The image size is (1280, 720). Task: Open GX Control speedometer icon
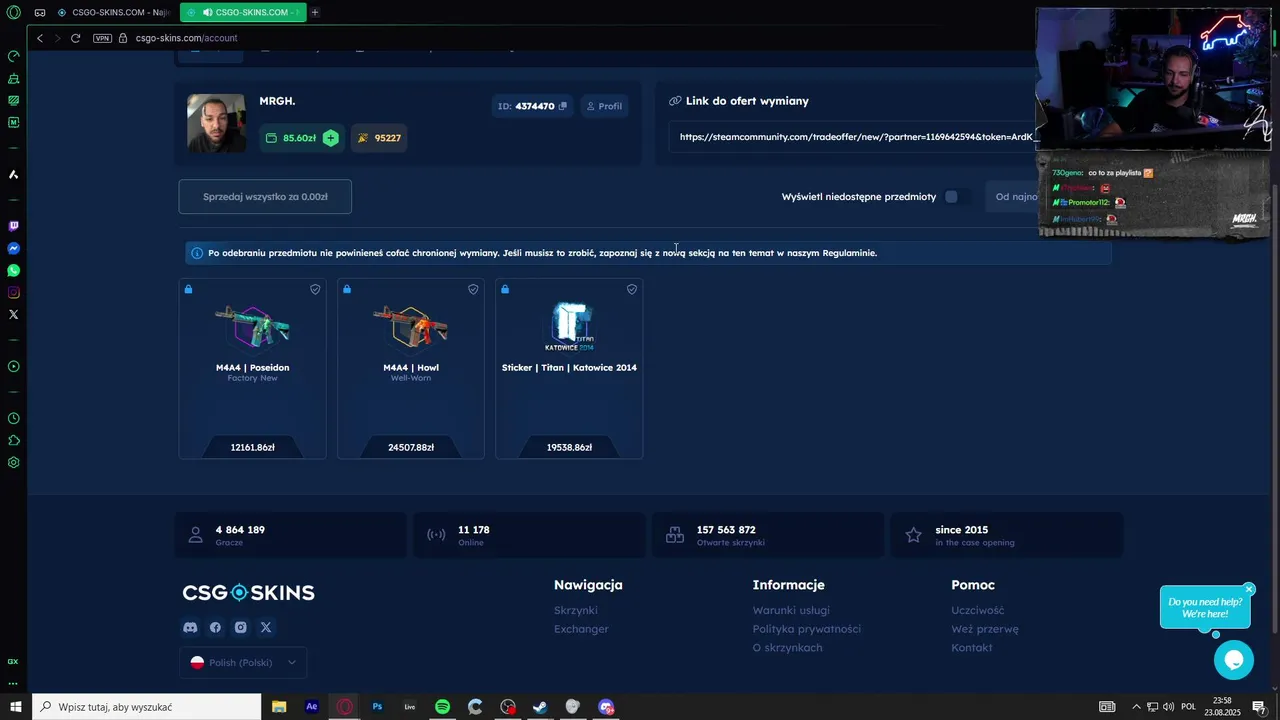point(13,56)
